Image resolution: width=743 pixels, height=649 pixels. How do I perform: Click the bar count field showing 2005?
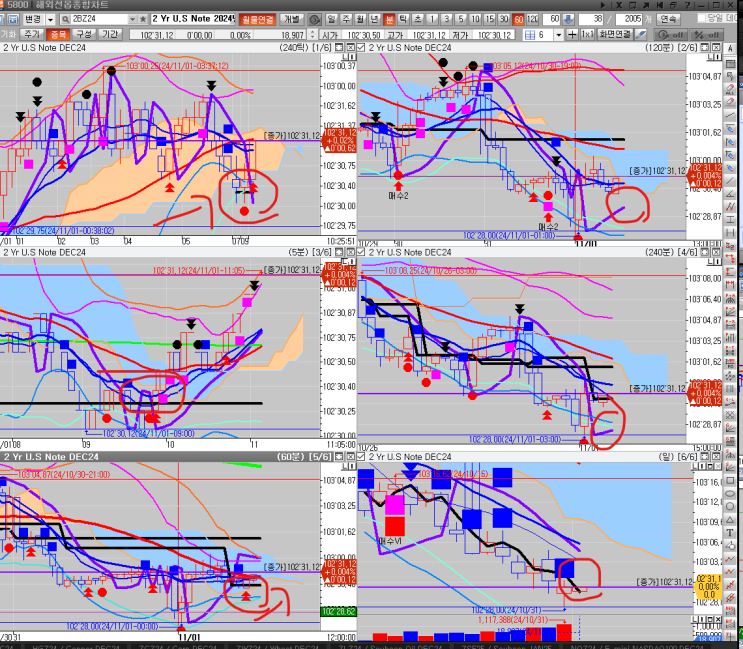[x=629, y=19]
